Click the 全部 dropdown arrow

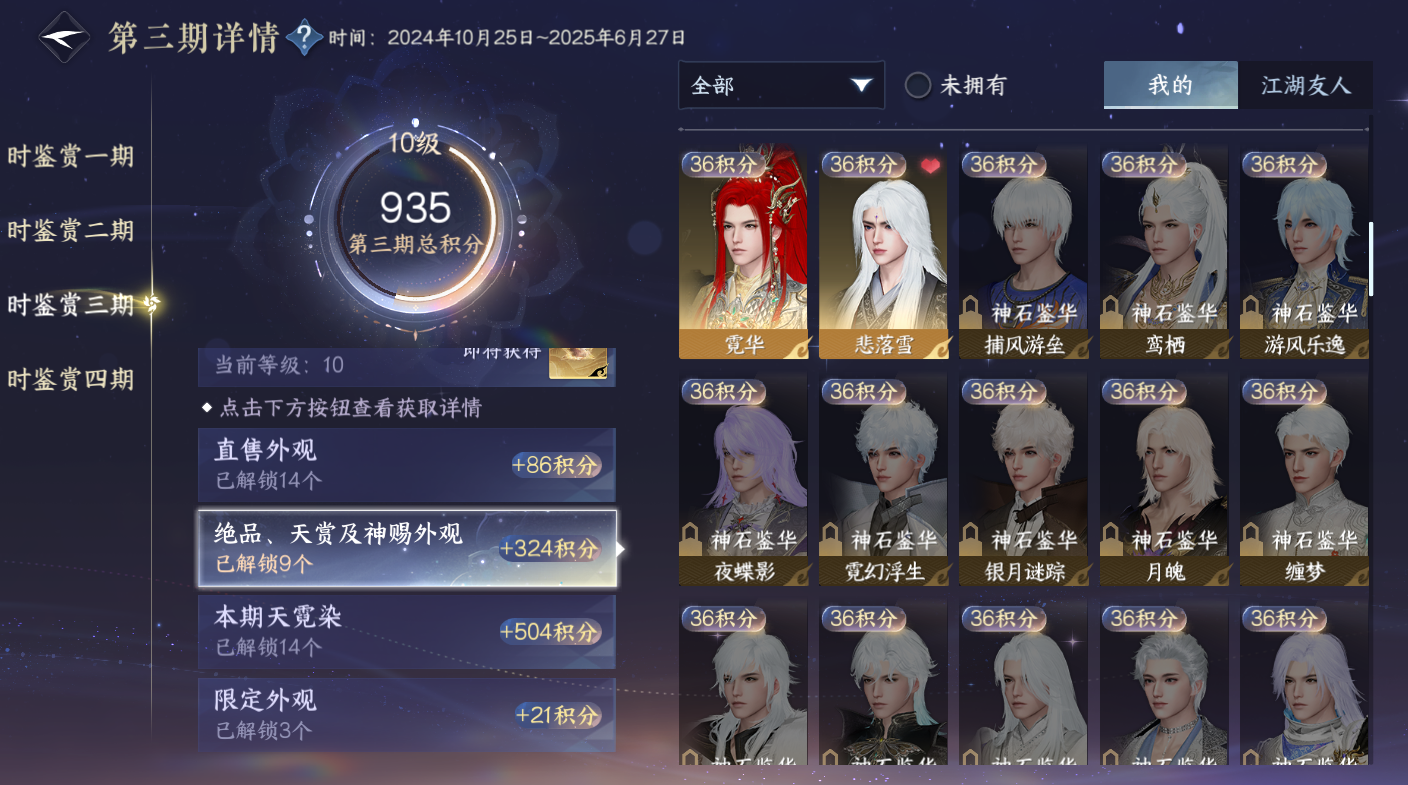tap(861, 85)
